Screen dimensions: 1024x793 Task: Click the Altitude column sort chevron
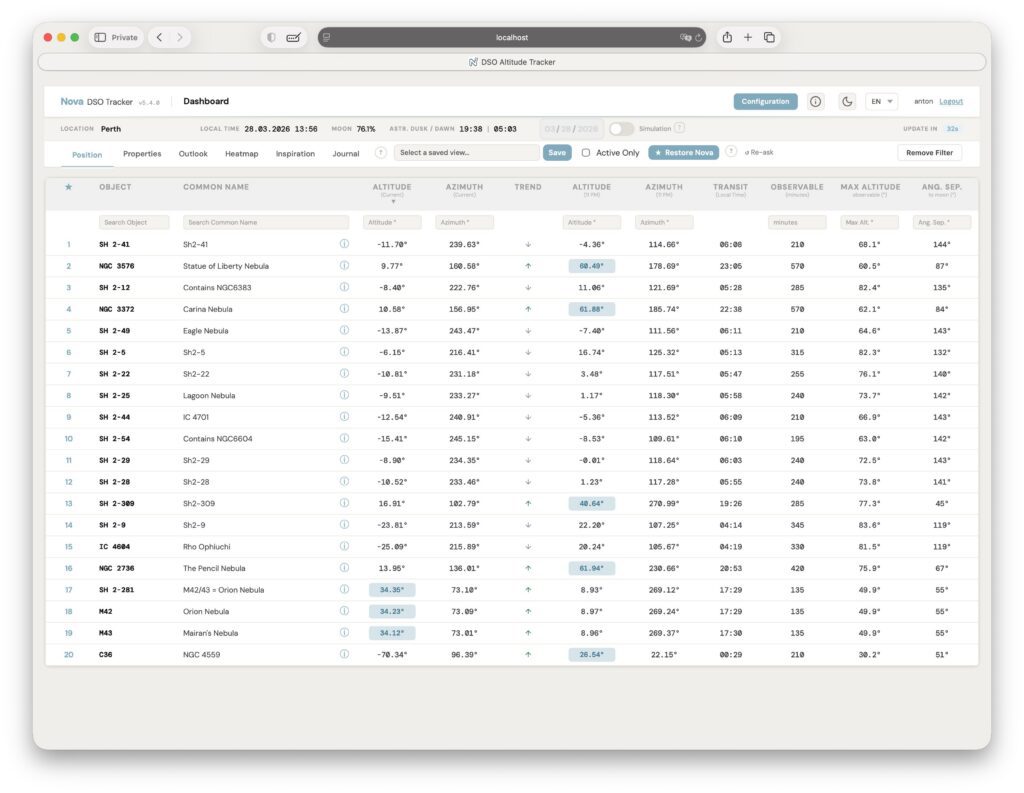(392, 200)
